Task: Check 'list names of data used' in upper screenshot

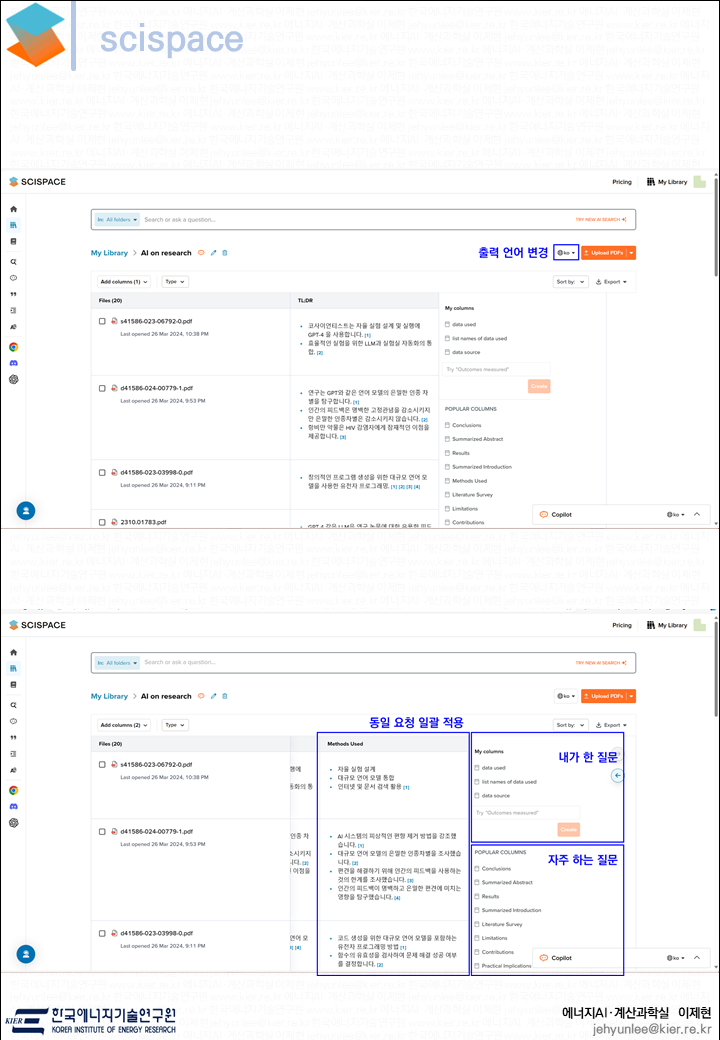Action: [x=448, y=338]
